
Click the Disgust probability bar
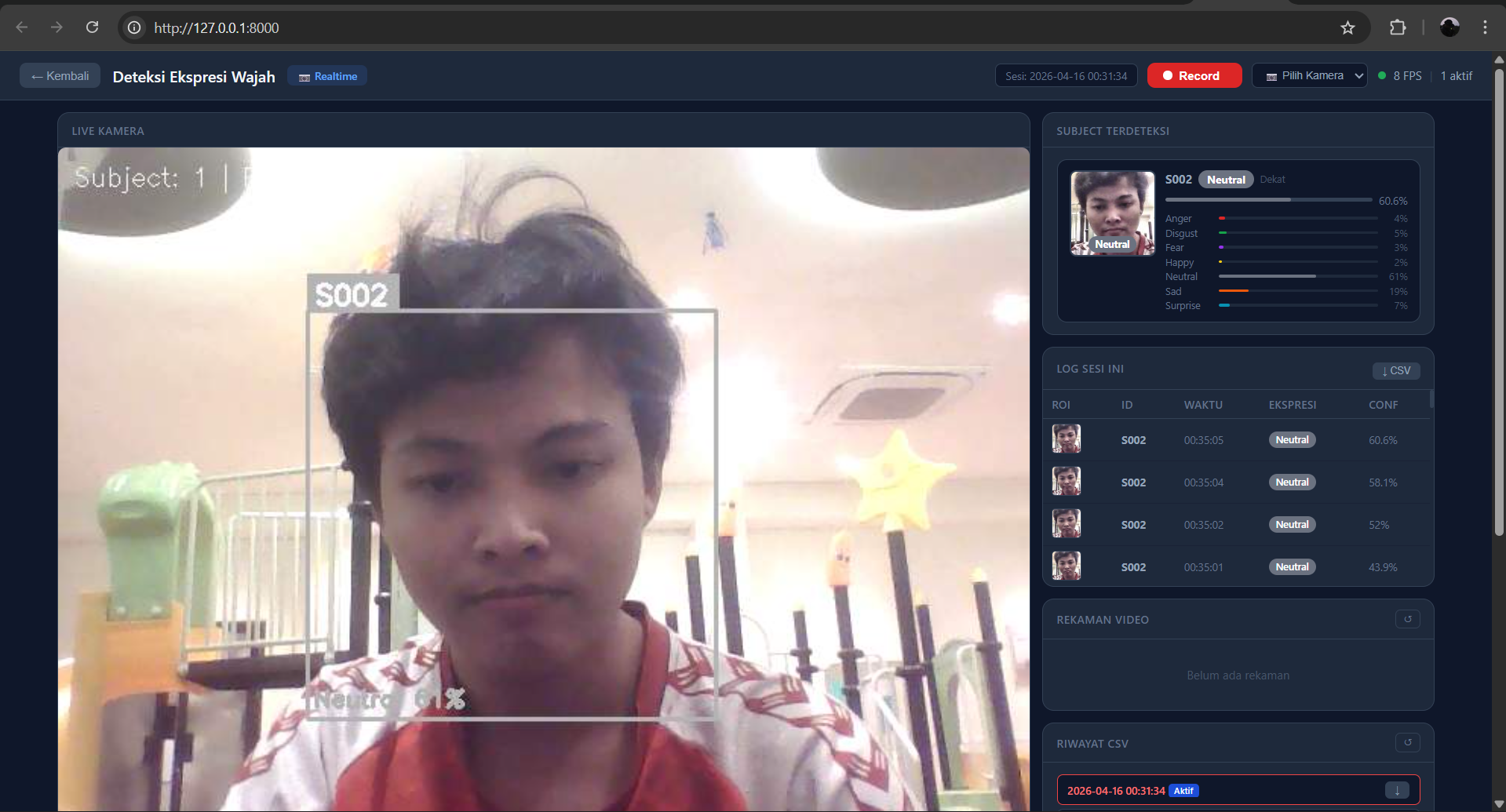click(1298, 233)
